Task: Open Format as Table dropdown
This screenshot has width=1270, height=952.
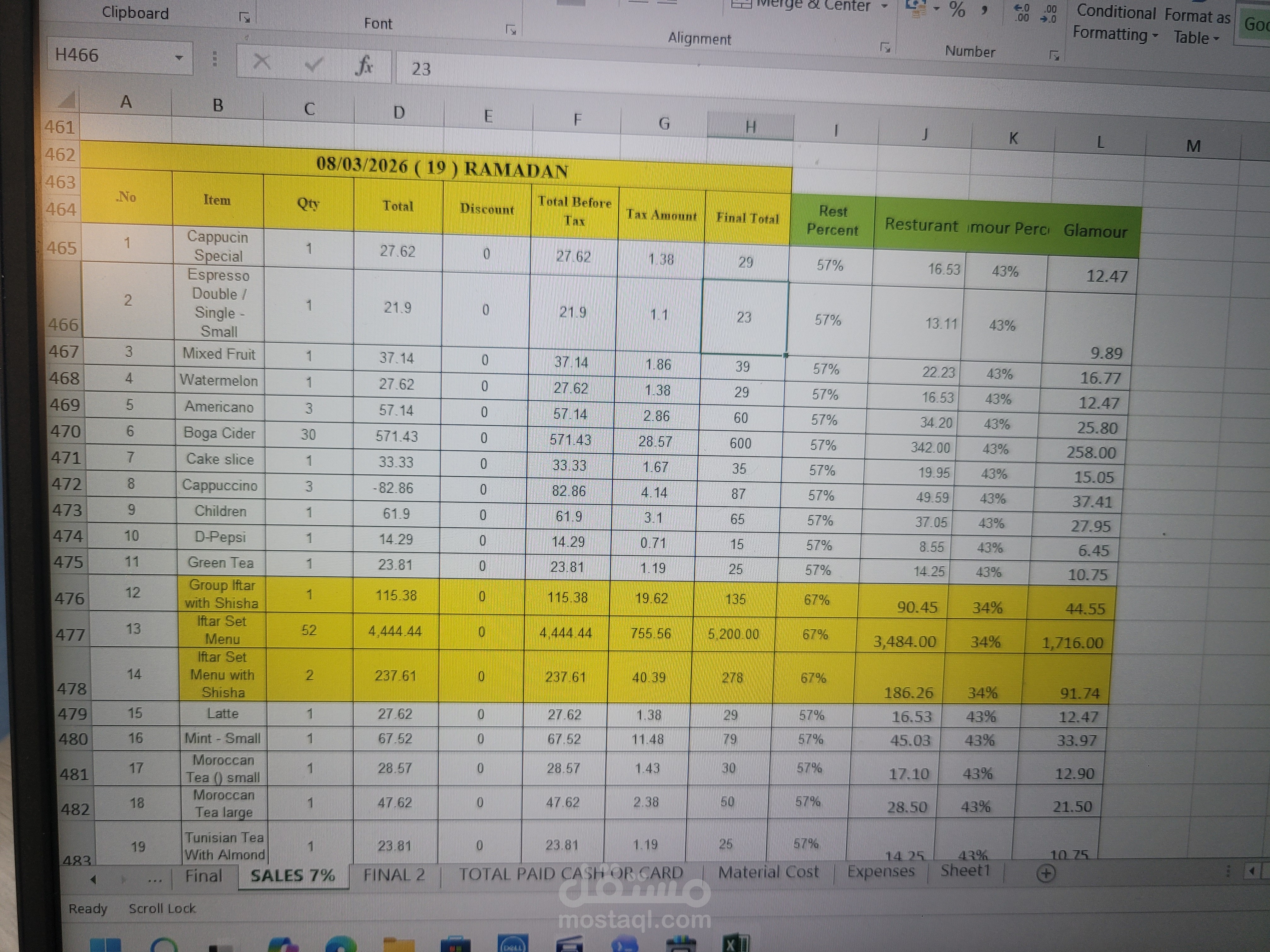Action: (x=1197, y=27)
